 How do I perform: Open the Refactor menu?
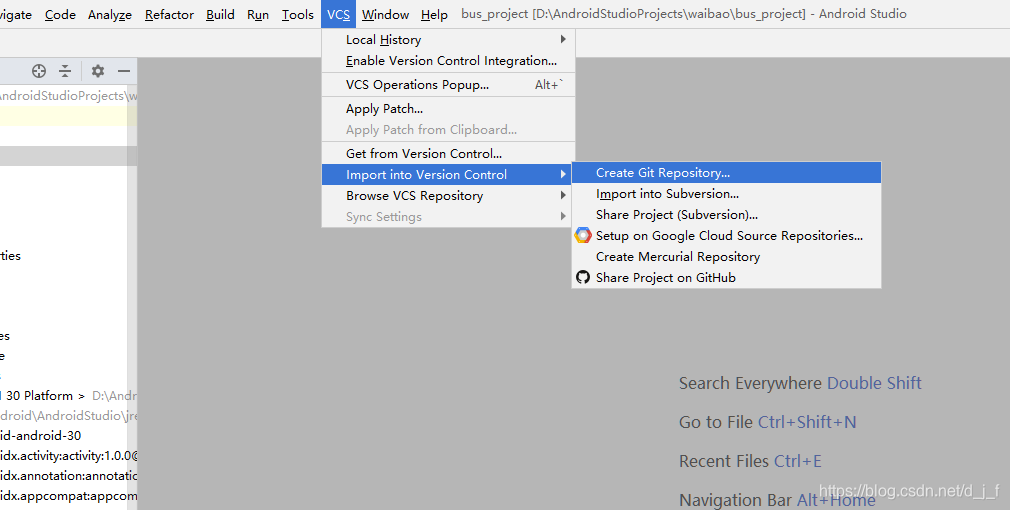(x=169, y=14)
